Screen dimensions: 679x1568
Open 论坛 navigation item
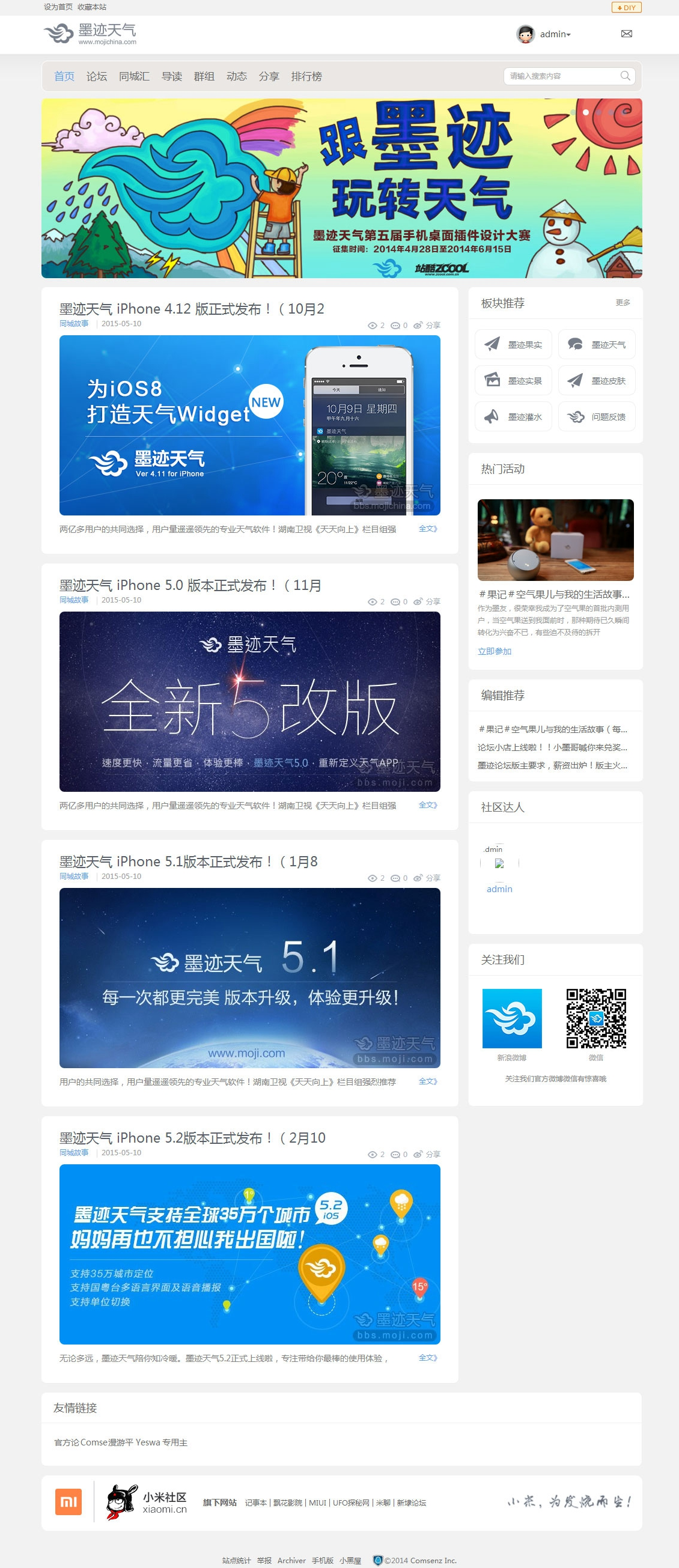(96, 76)
